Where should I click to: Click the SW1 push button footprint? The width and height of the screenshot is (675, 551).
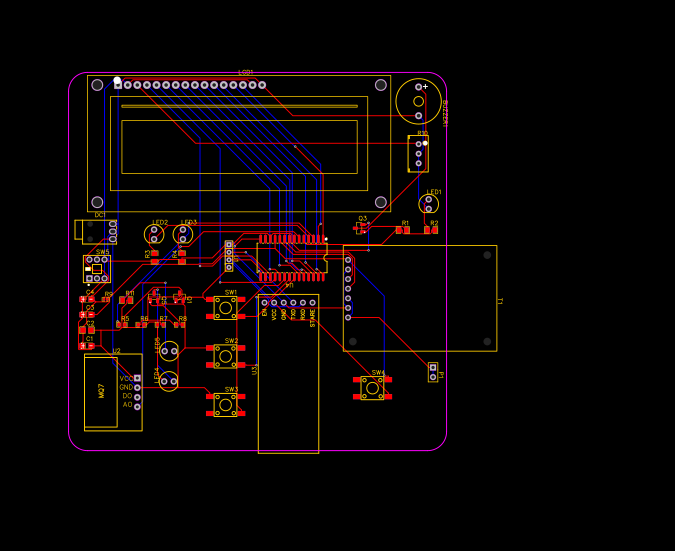[226, 308]
